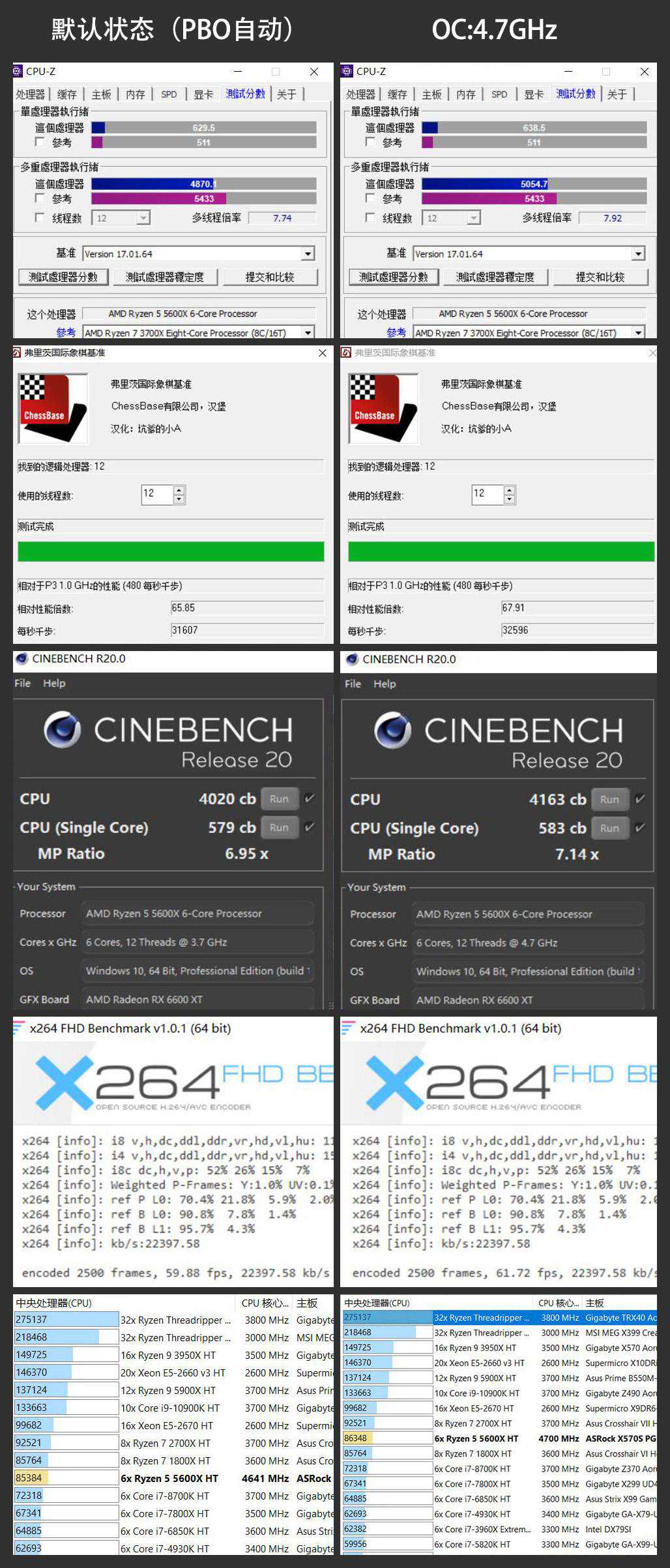Screen dimensions: 670x1568
Task: Switch to 内存 tab in left CPU-Z
Action: coord(135,94)
